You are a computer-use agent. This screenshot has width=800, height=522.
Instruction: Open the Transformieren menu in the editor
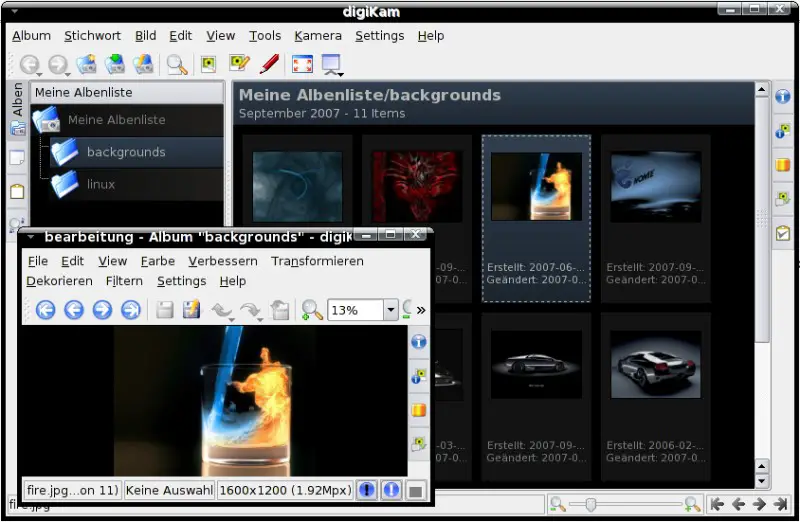click(317, 261)
